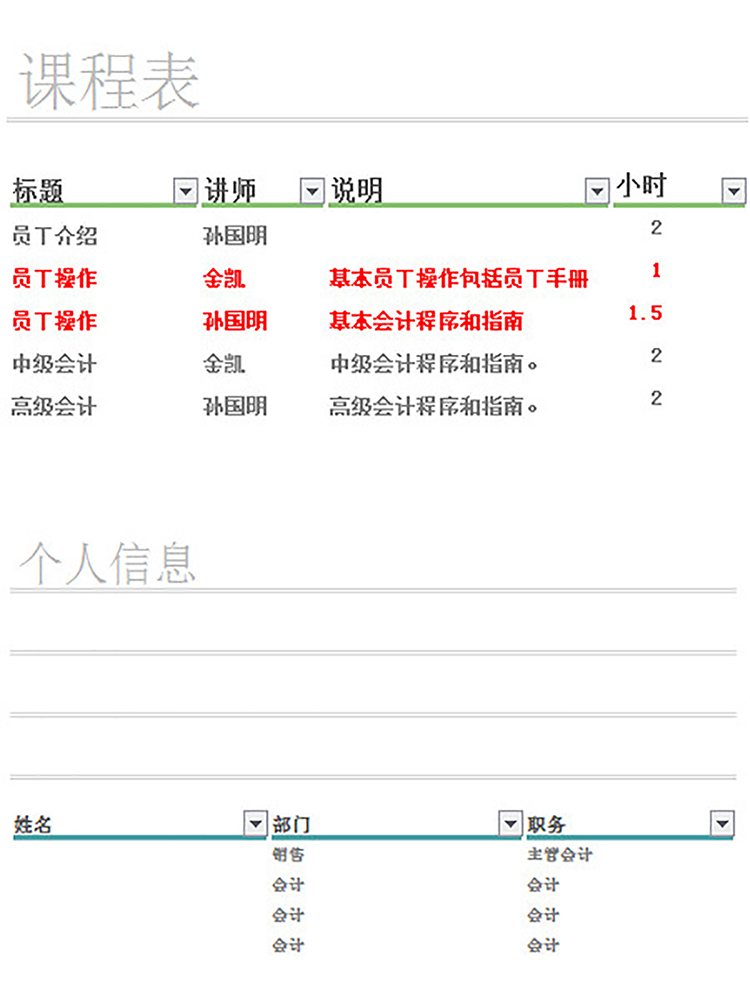Viewport: 750px width, 1002px height.
Task: Select the hours value for 中级会计
Action: 656,355
